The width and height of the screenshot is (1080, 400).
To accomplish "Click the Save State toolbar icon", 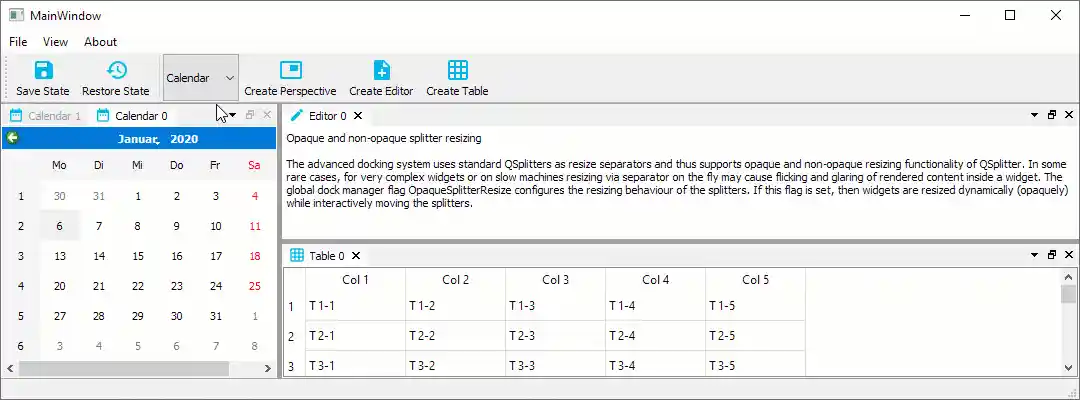I will 43,70.
